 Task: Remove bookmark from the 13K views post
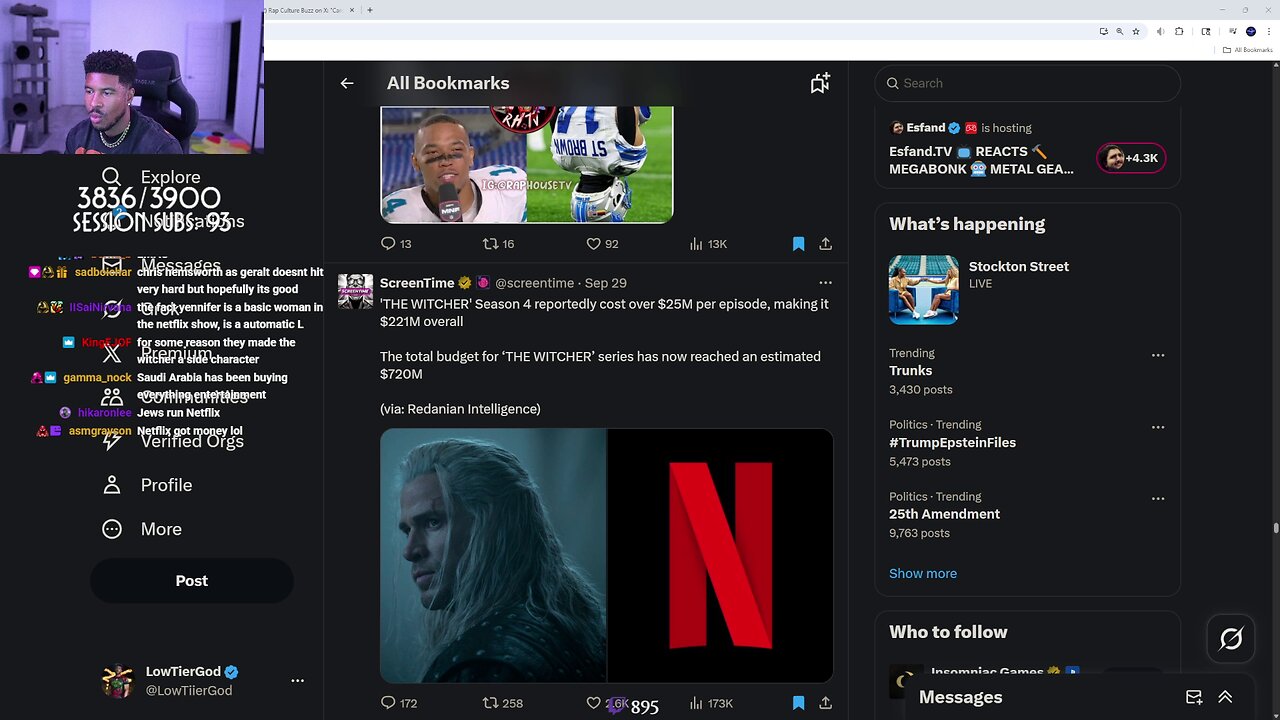(798, 244)
